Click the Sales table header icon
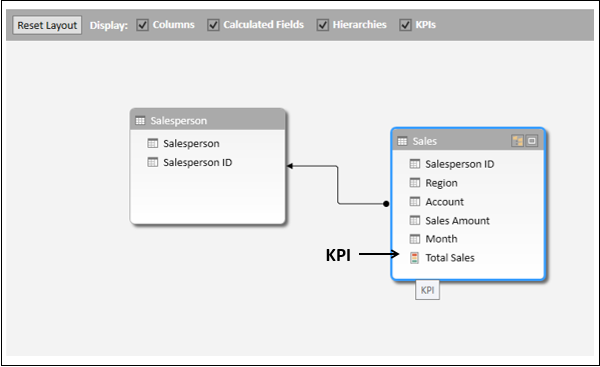 (x=402, y=141)
